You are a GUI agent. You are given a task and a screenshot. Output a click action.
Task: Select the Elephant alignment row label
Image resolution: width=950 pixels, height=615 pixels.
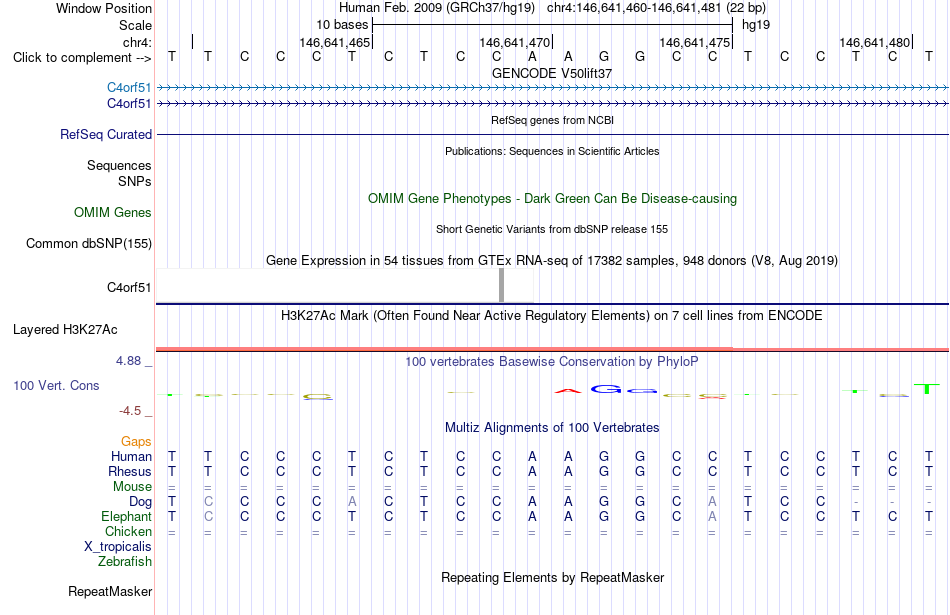pyautogui.click(x=126, y=516)
